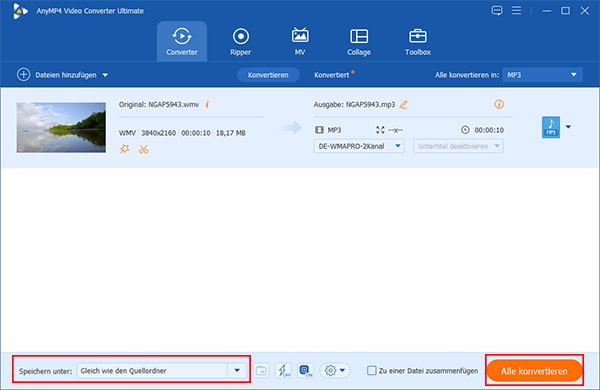This screenshot has width=600, height=390.
Task: Open the MV tab
Action: (300, 41)
